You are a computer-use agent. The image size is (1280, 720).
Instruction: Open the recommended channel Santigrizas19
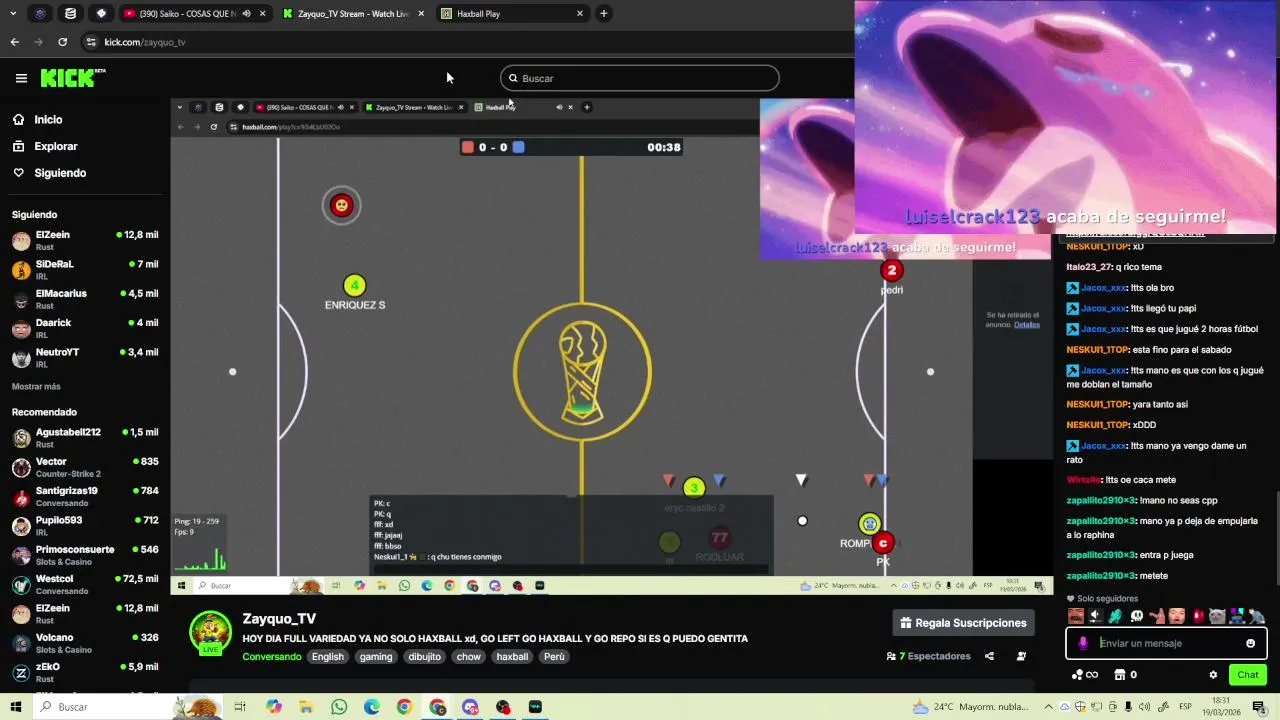85,496
